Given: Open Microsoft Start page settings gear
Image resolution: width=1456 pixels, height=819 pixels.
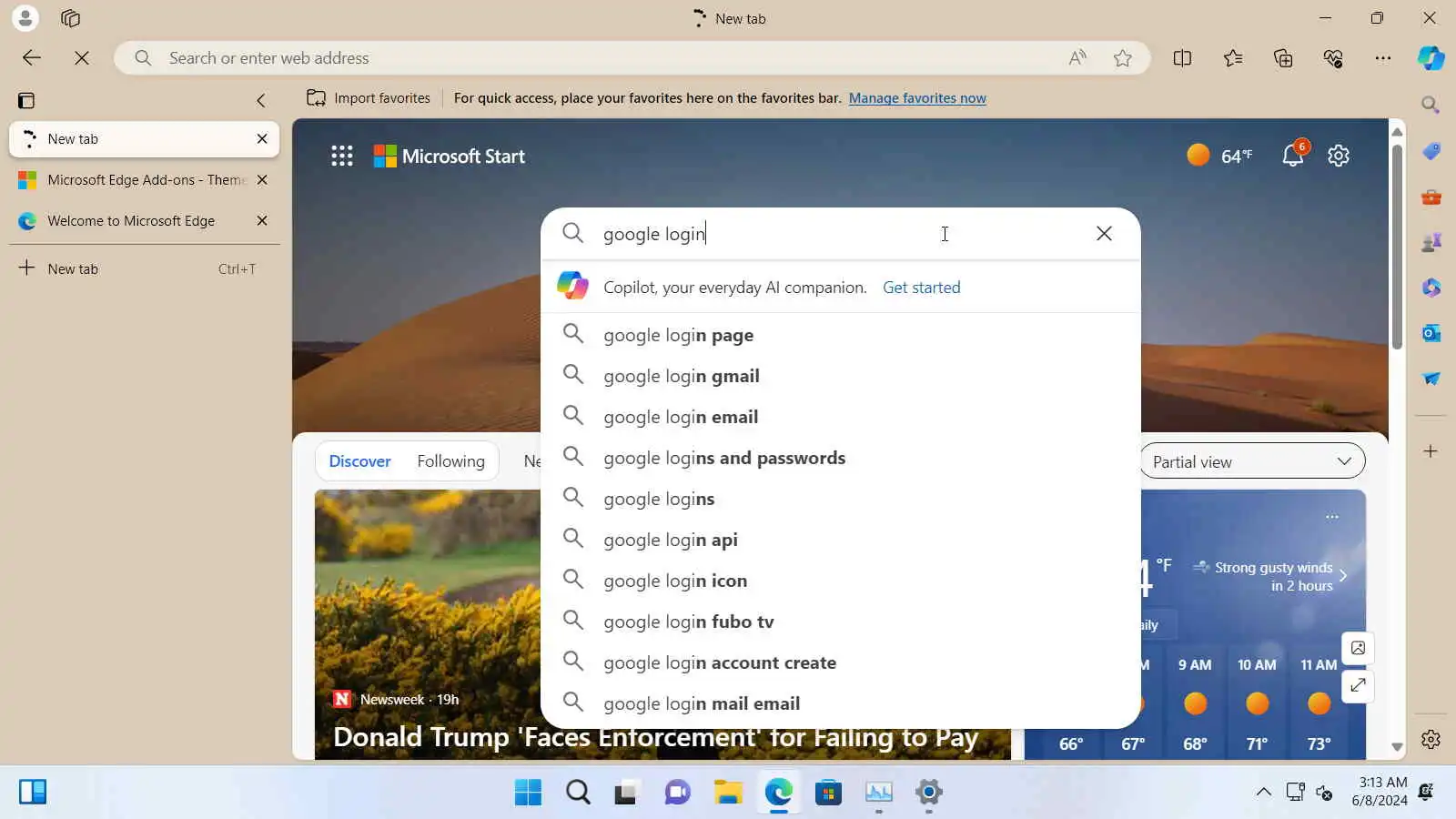Looking at the screenshot, I should 1339,156.
